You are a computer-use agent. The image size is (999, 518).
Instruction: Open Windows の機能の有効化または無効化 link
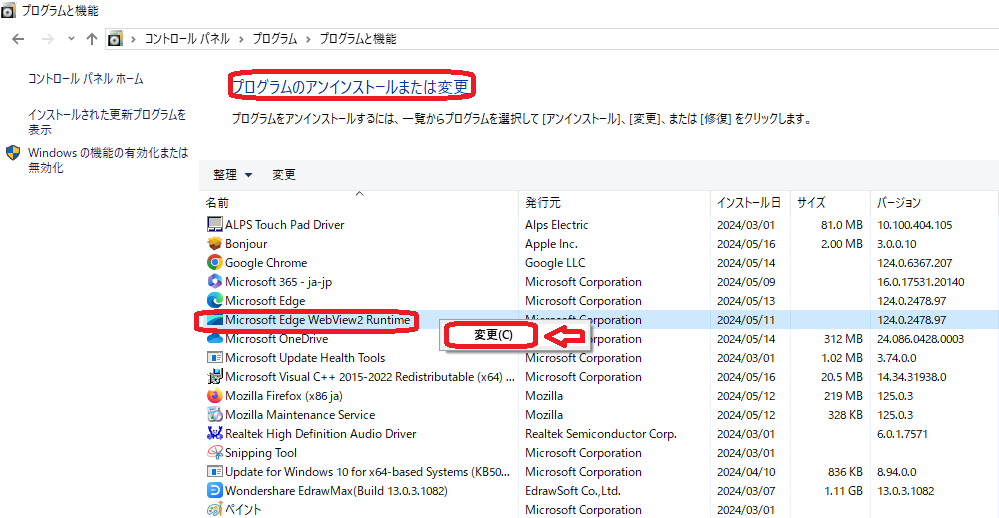pos(108,160)
